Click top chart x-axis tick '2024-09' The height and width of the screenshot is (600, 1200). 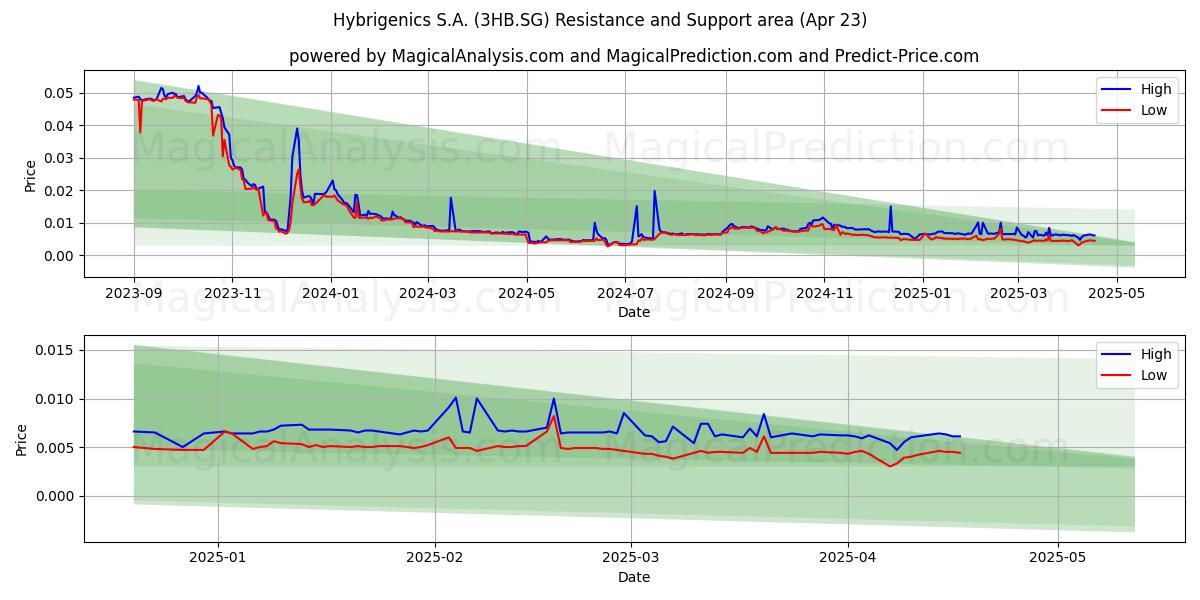tap(725, 294)
